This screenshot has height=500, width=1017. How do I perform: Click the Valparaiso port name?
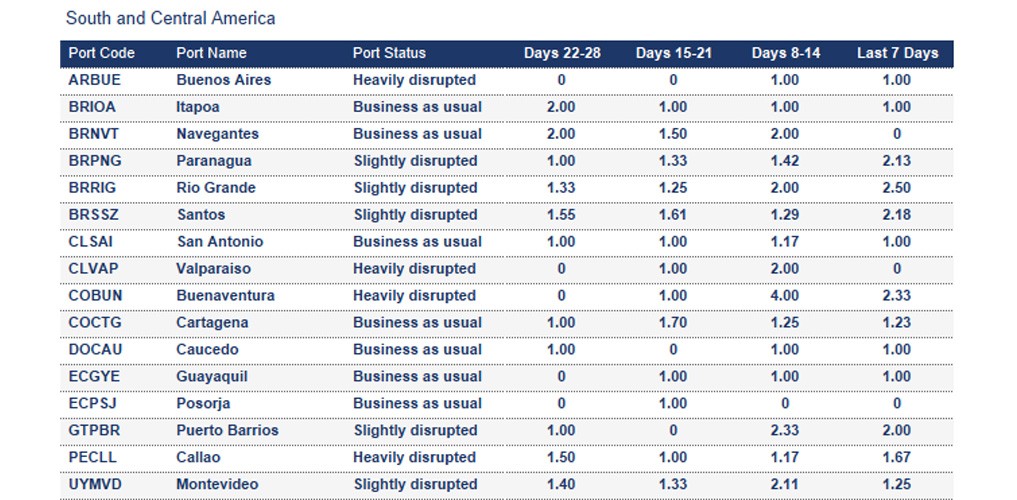[x=213, y=269]
